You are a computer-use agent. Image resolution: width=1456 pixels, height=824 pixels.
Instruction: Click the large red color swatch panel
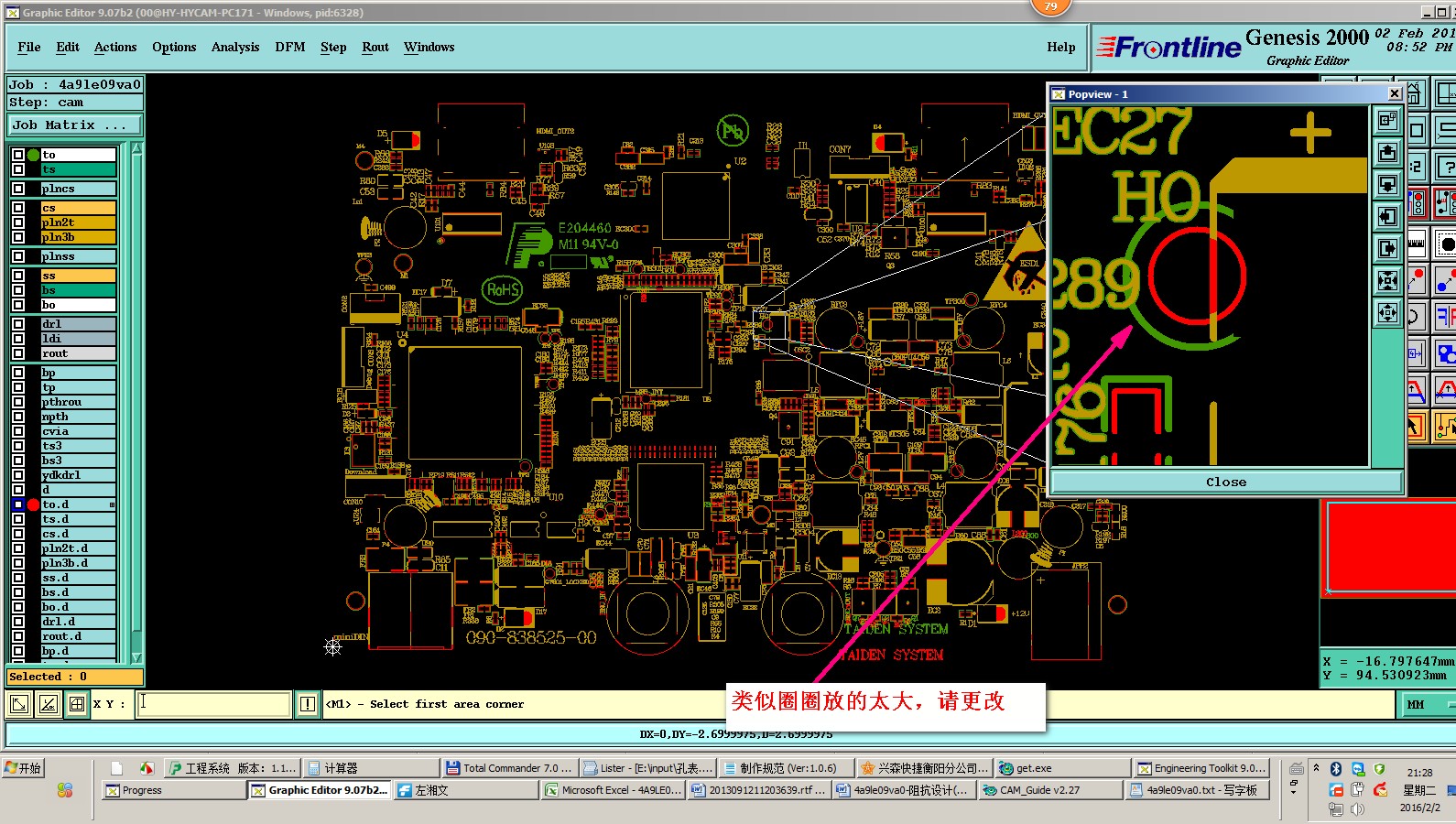pos(1390,546)
